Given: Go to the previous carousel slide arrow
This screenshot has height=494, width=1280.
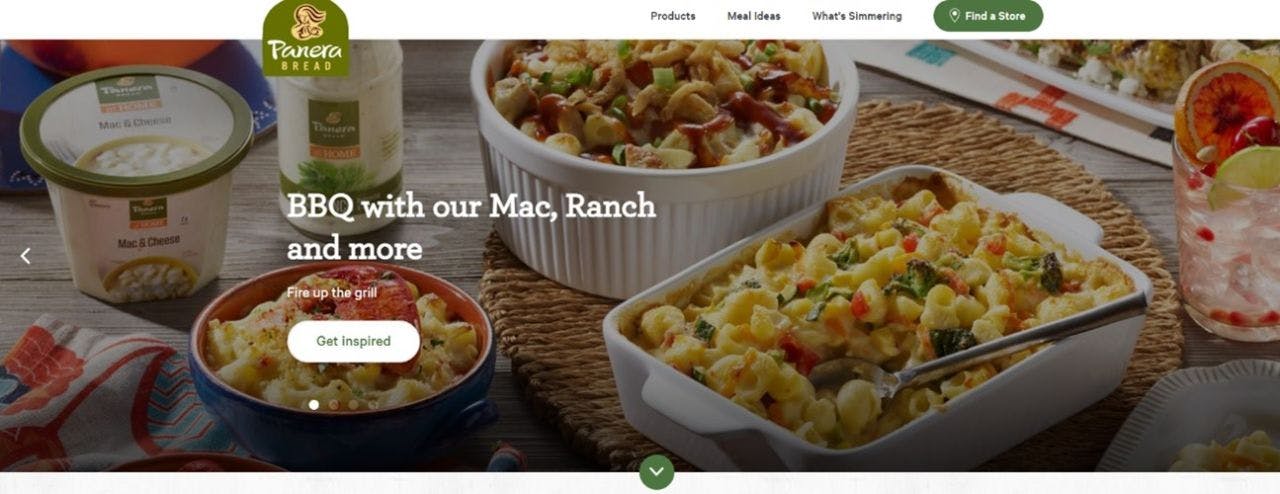Looking at the screenshot, I should pyautogui.click(x=26, y=256).
